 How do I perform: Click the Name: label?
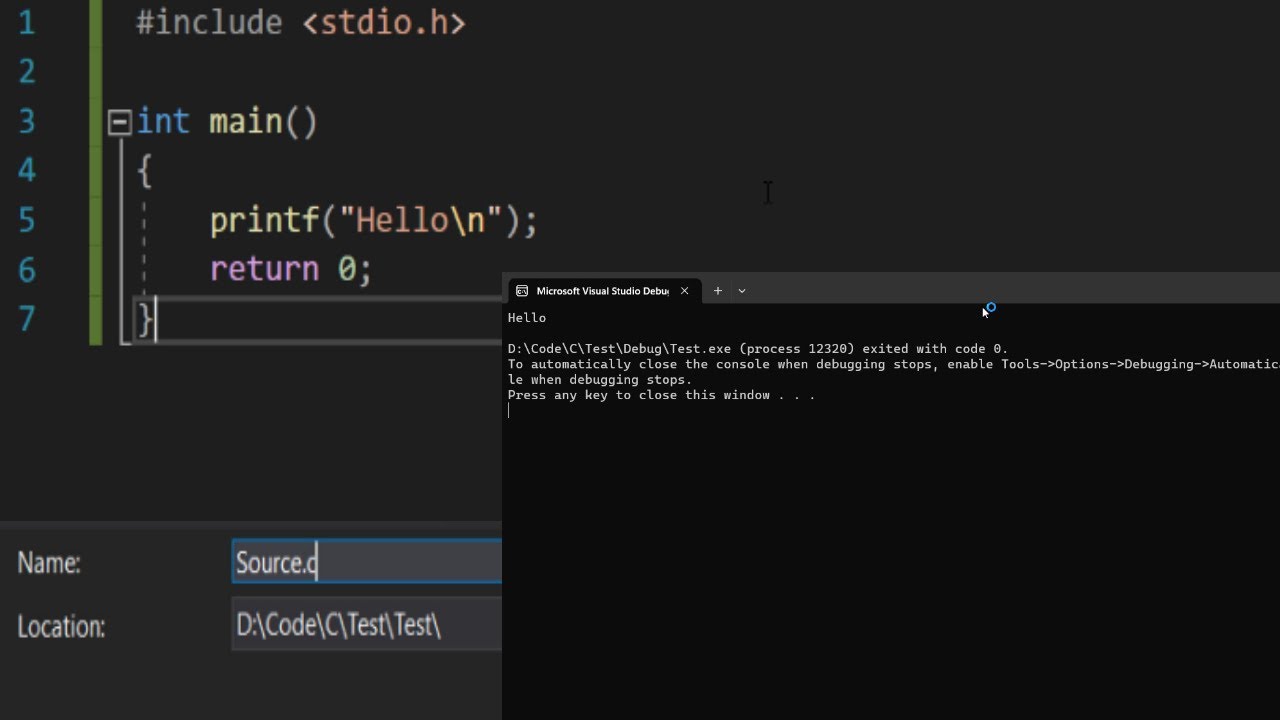pos(49,563)
